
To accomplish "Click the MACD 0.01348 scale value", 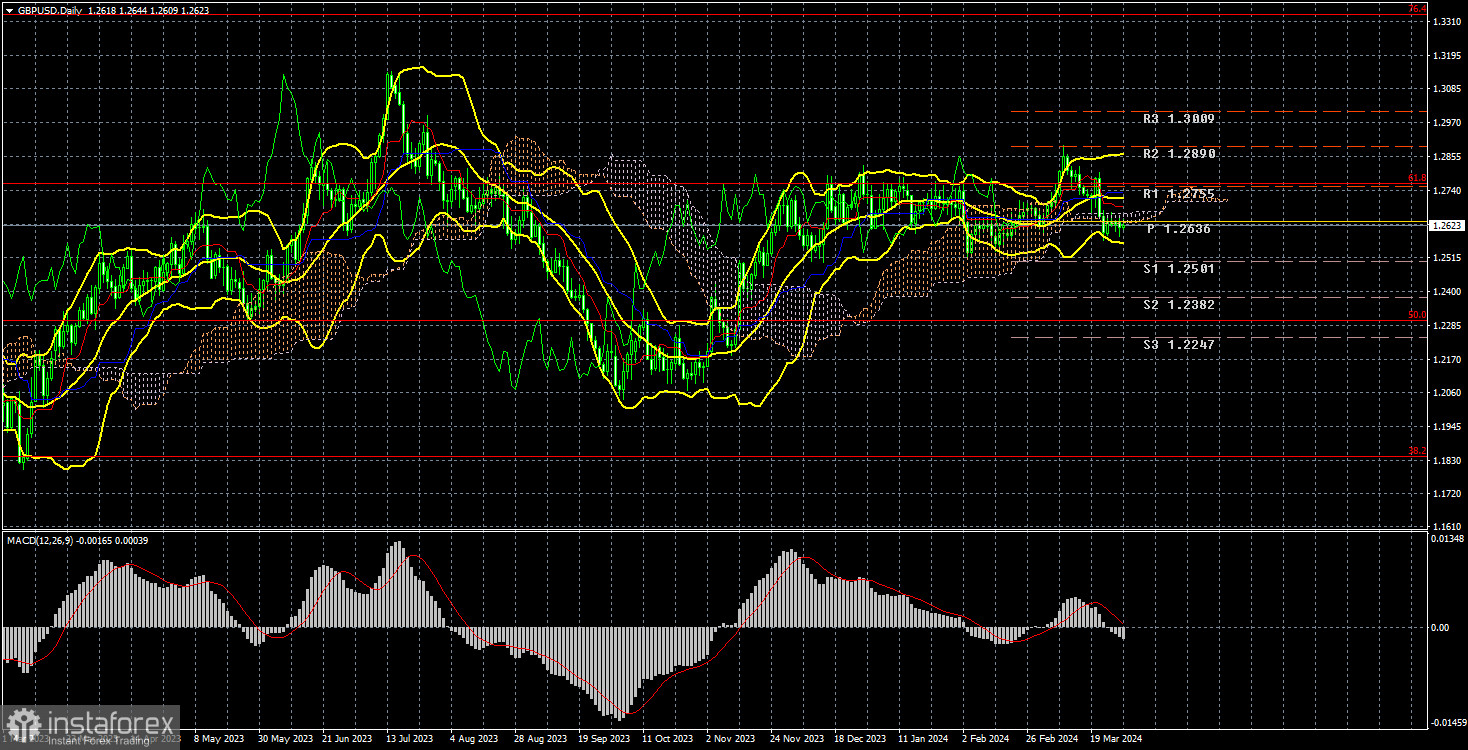I will 1446,539.
